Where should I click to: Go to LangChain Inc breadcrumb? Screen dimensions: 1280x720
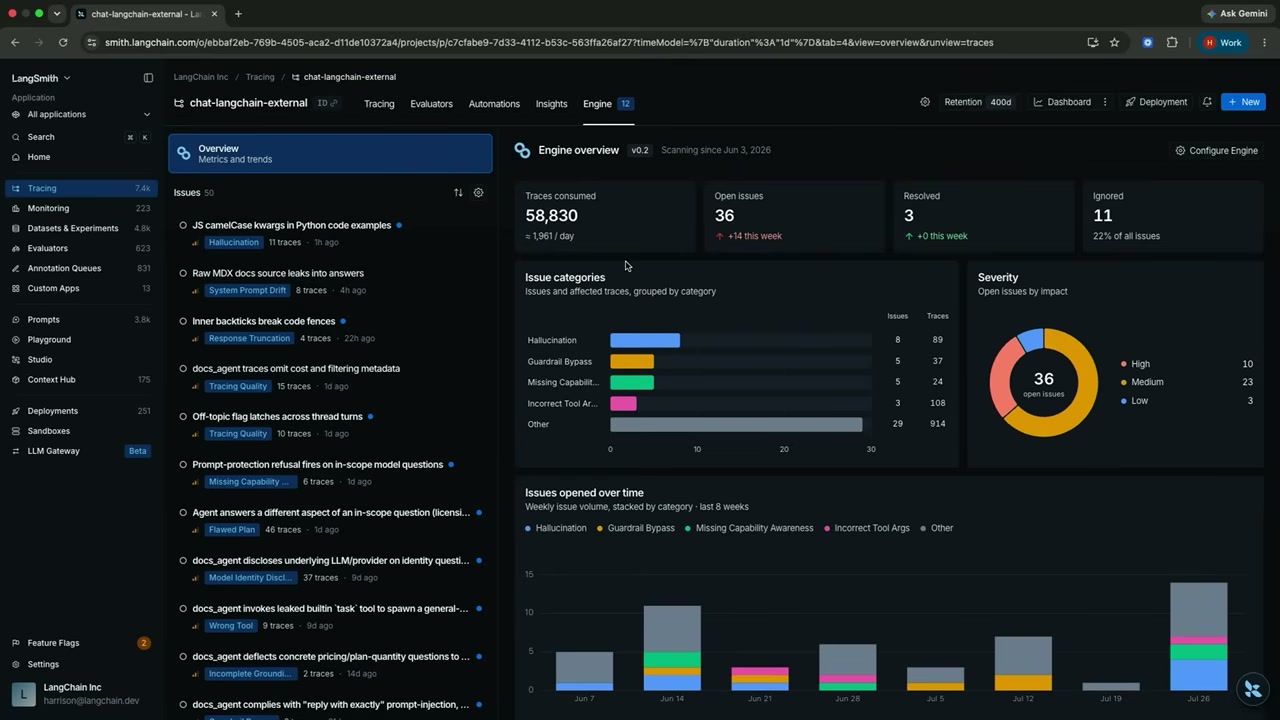pyautogui.click(x=201, y=77)
